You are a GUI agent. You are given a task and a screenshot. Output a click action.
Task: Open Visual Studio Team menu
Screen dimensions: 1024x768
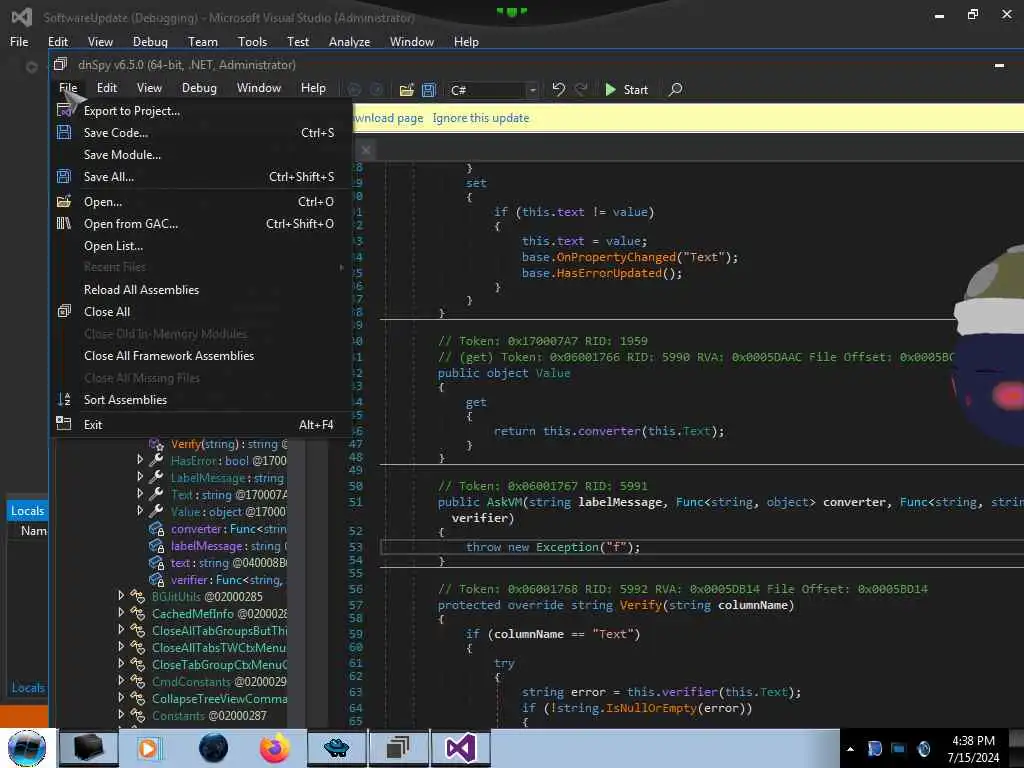202,42
